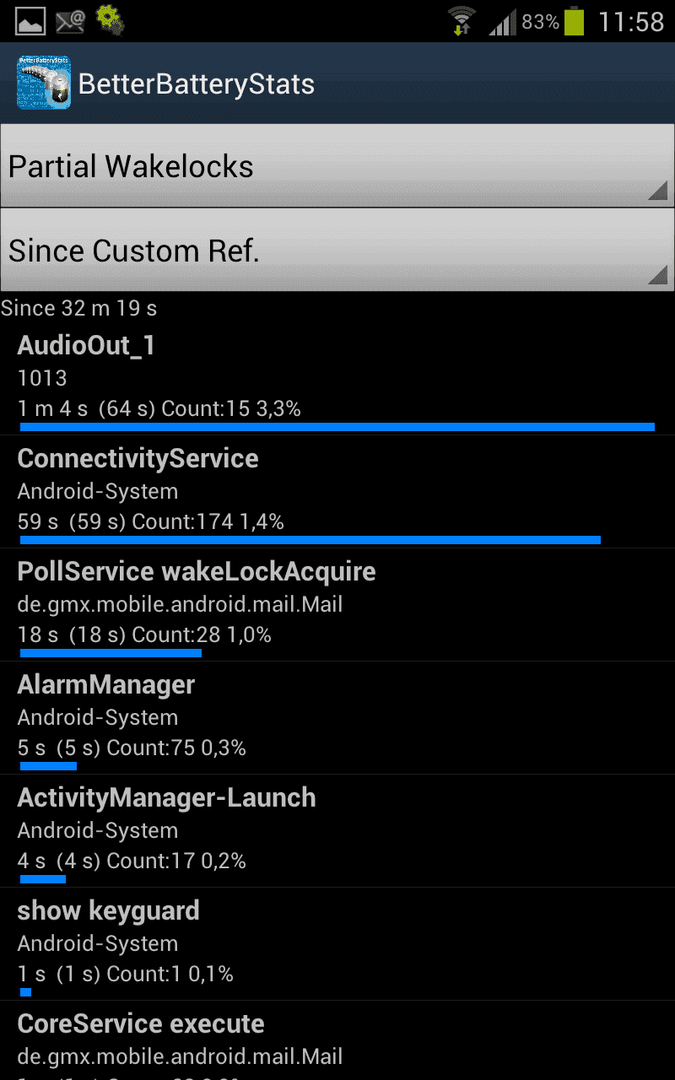
Task: Tap the cellular signal strength icon
Action: [502, 22]
